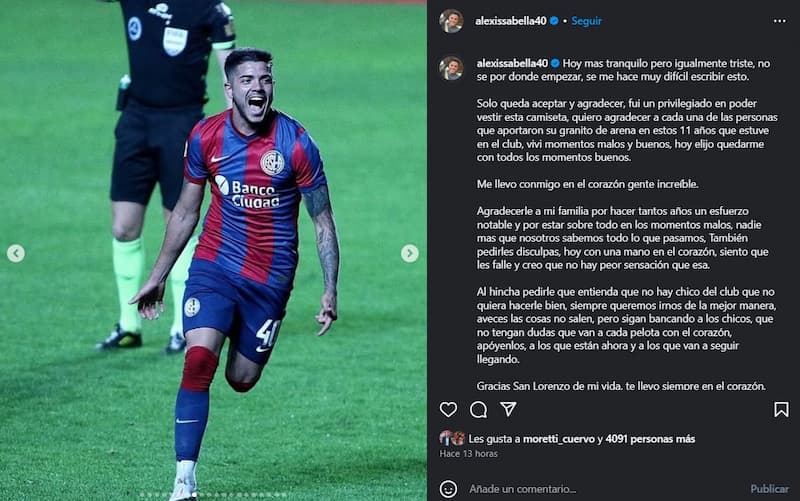Screen dimensions: 800x501
Task: Share post with paper plane icon
Action: coord(508,409)
